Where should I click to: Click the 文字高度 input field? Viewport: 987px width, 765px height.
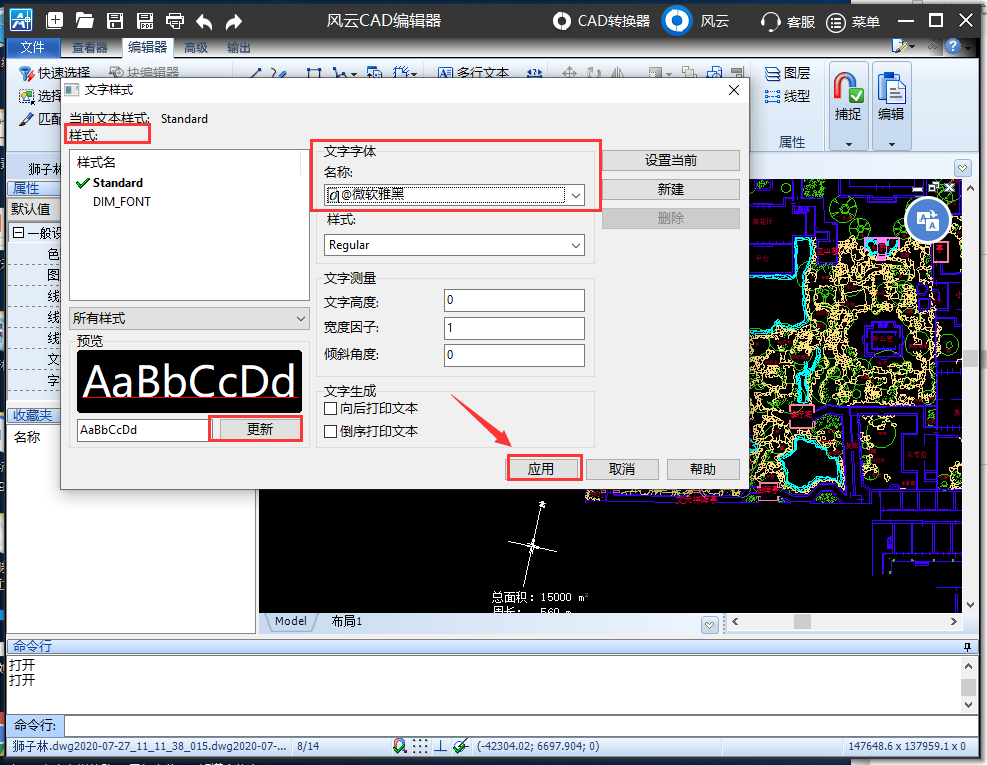click(x=514, y=300)
